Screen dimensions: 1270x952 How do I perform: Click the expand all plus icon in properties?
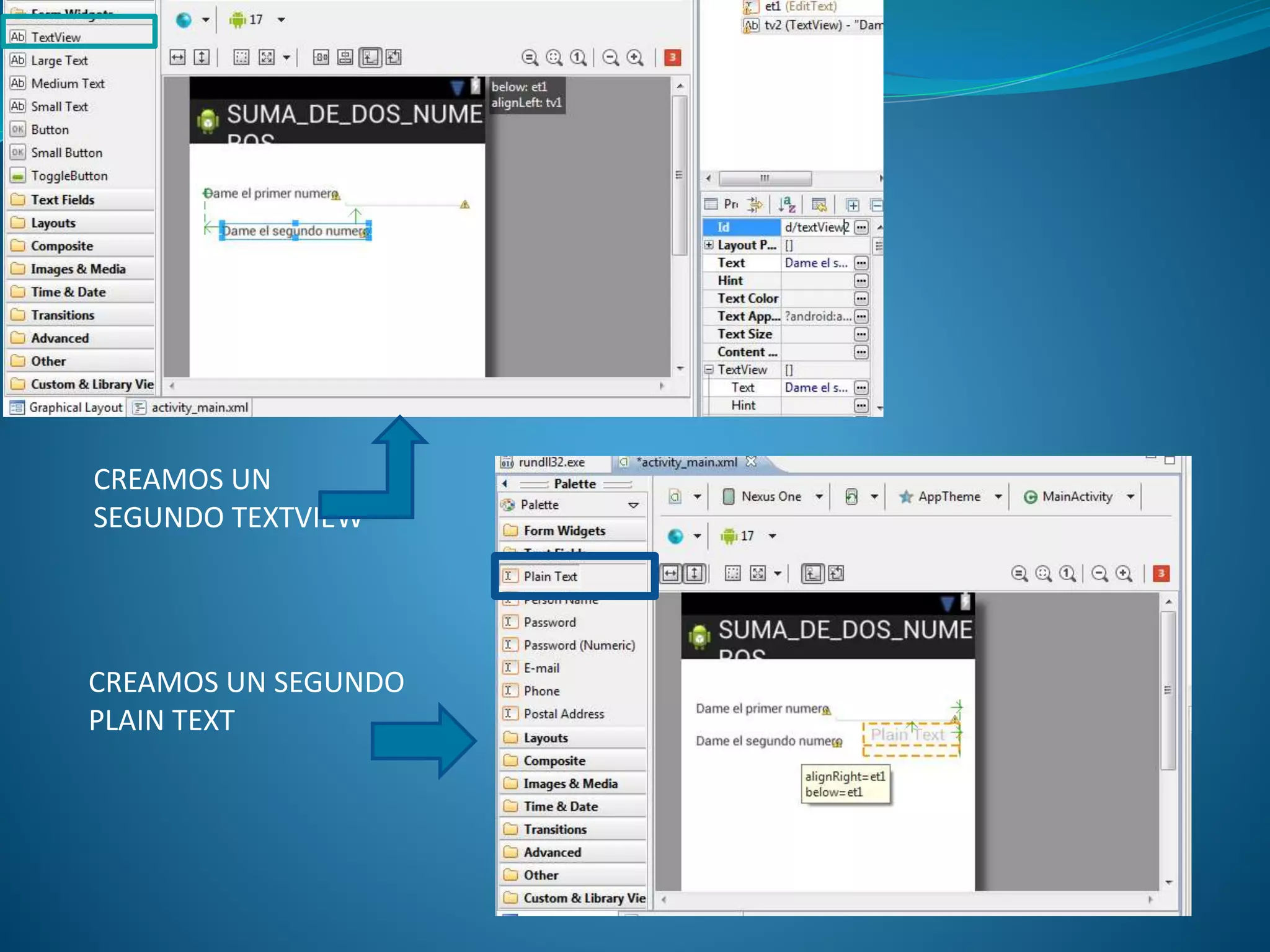853,205
